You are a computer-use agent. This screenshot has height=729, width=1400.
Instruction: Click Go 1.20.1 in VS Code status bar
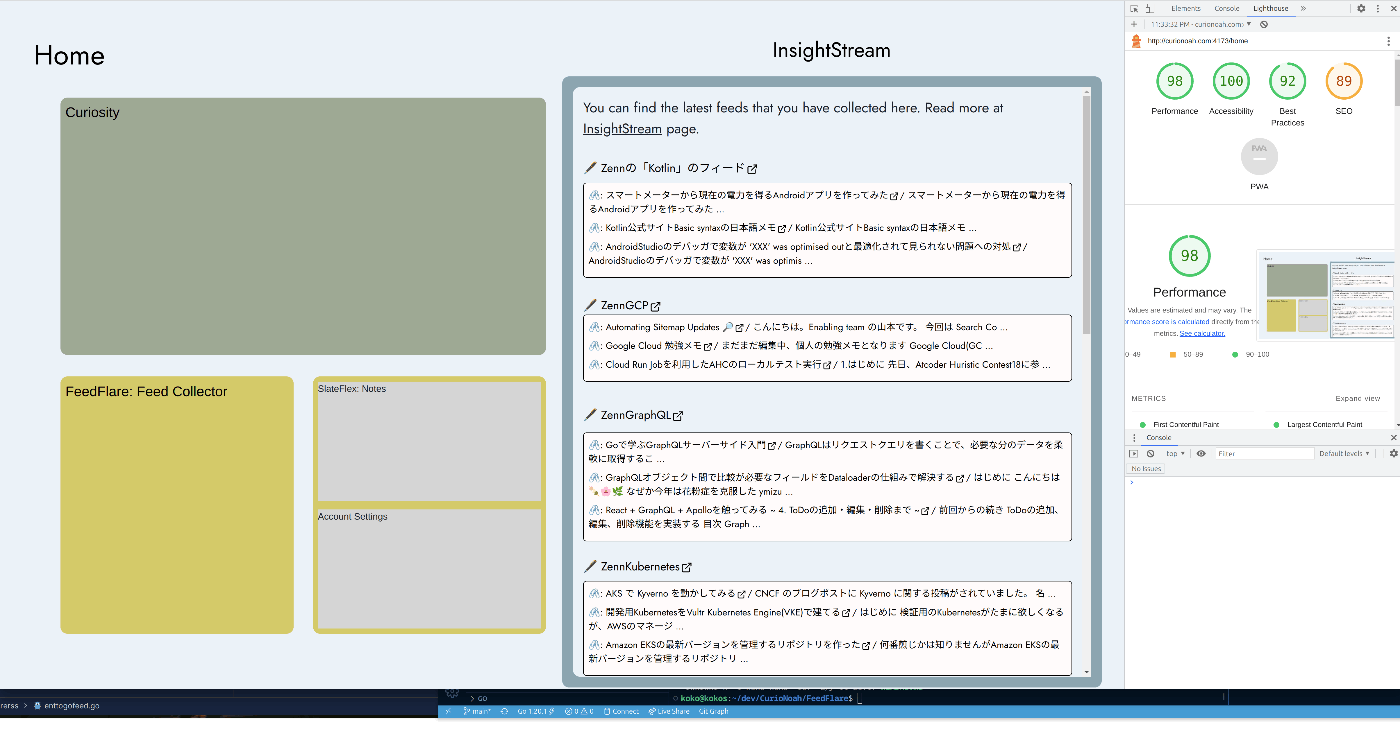(x=538, y=711)
